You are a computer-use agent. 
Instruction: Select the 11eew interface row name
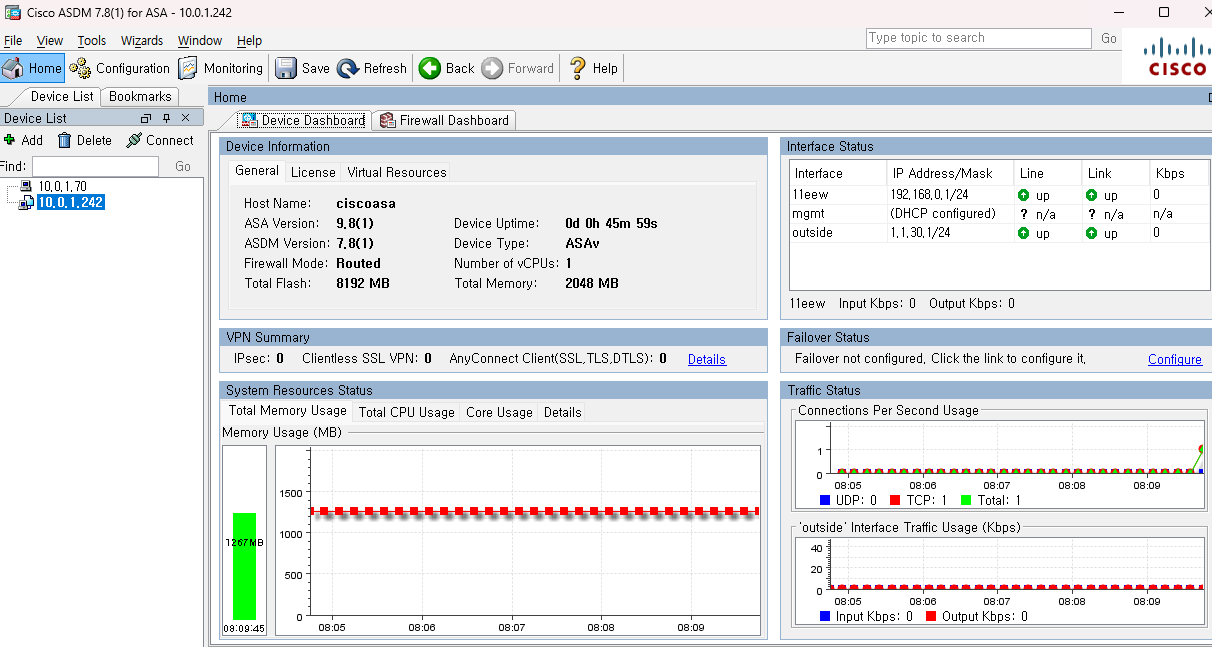[809, 195]
